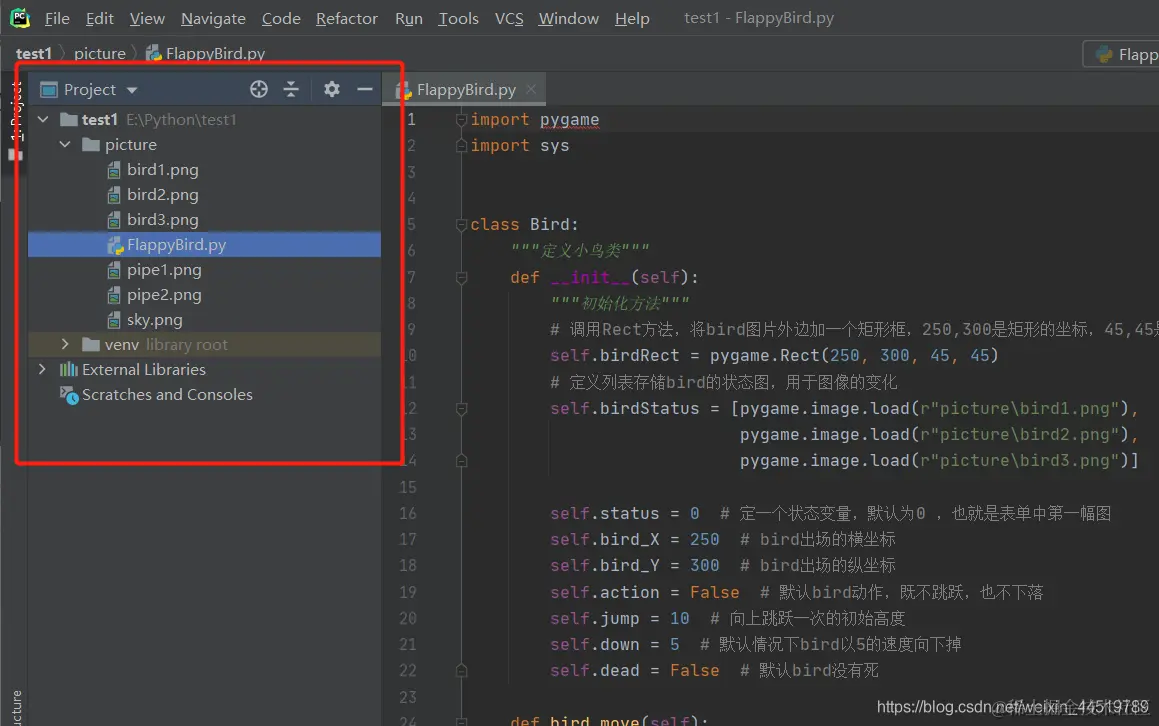This screenshot has width=1159, height=726.
Task: Click the 'pygame' word on line 1
Action: pos(569,120)
